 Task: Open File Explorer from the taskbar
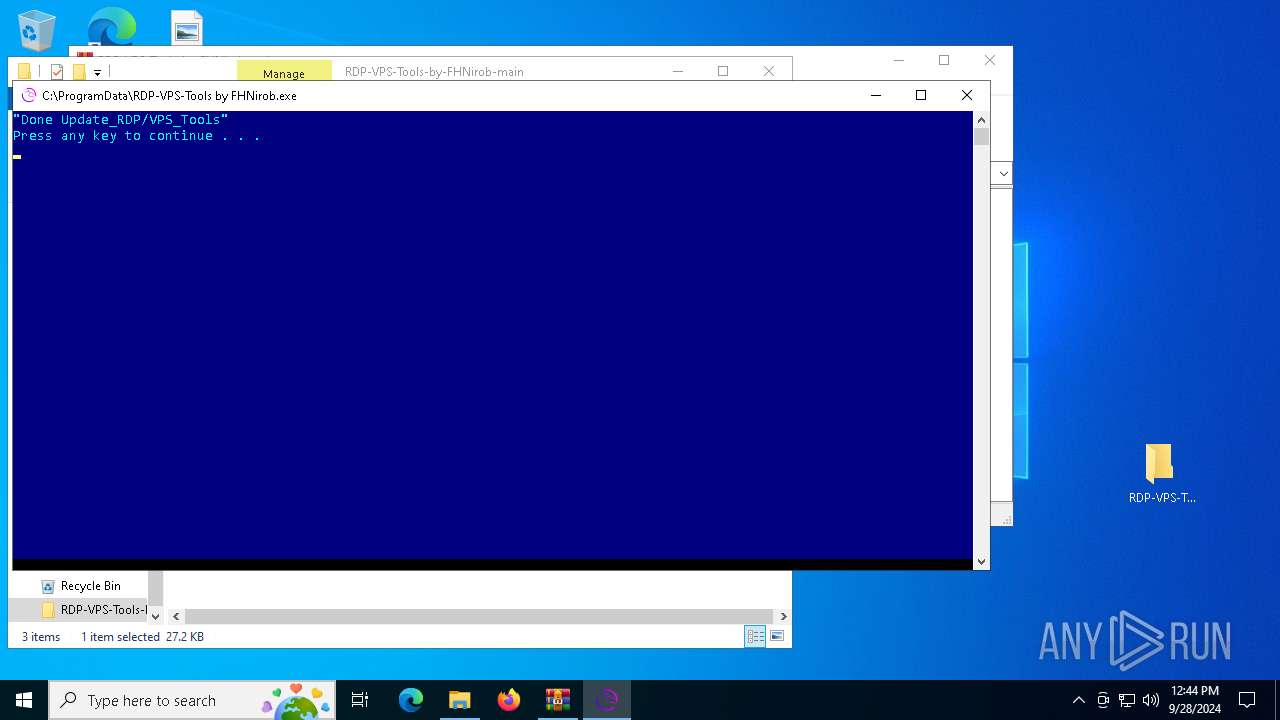click(x=460, y=700)
